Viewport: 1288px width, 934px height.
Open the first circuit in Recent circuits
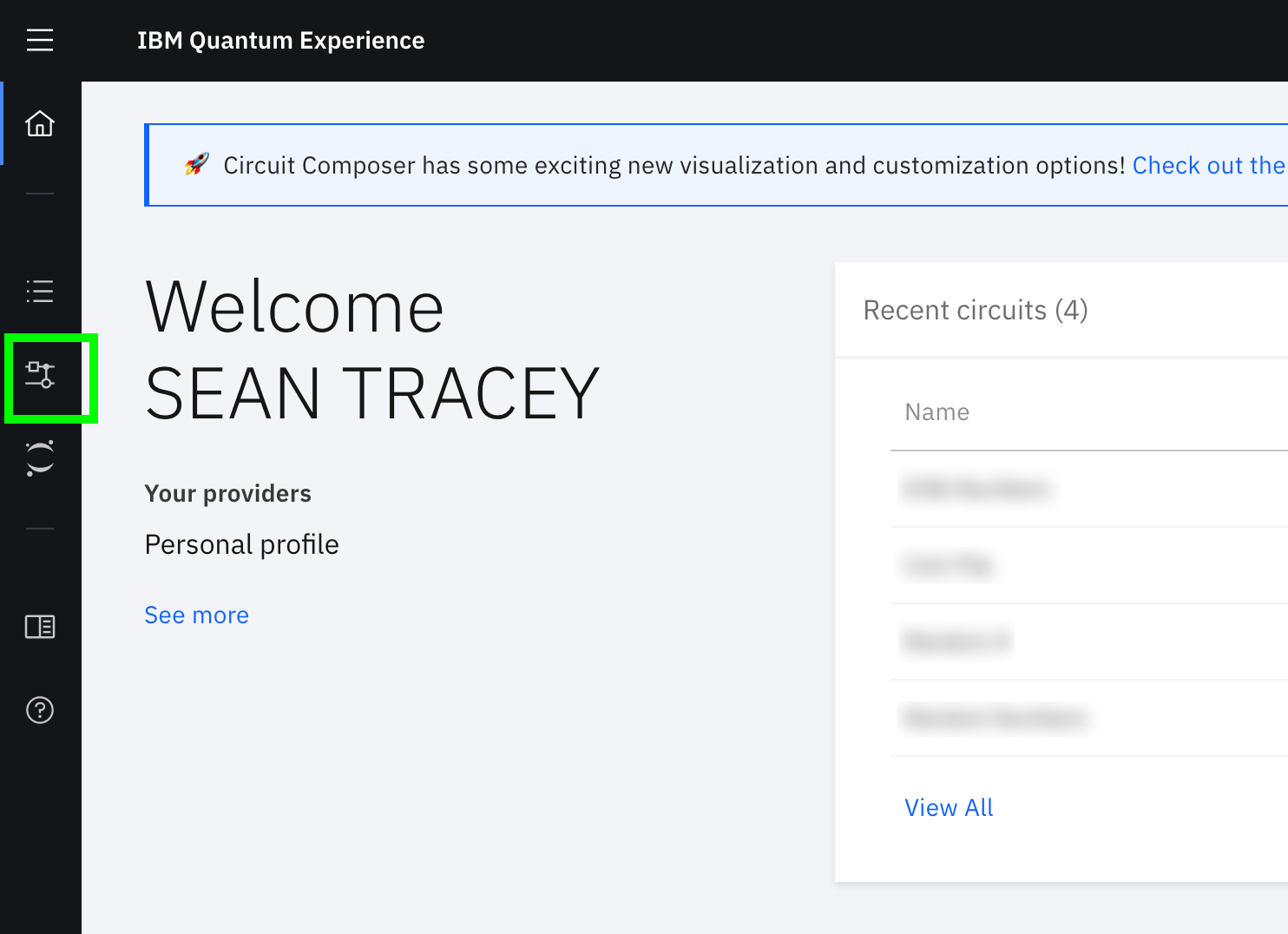click(976, 490)
